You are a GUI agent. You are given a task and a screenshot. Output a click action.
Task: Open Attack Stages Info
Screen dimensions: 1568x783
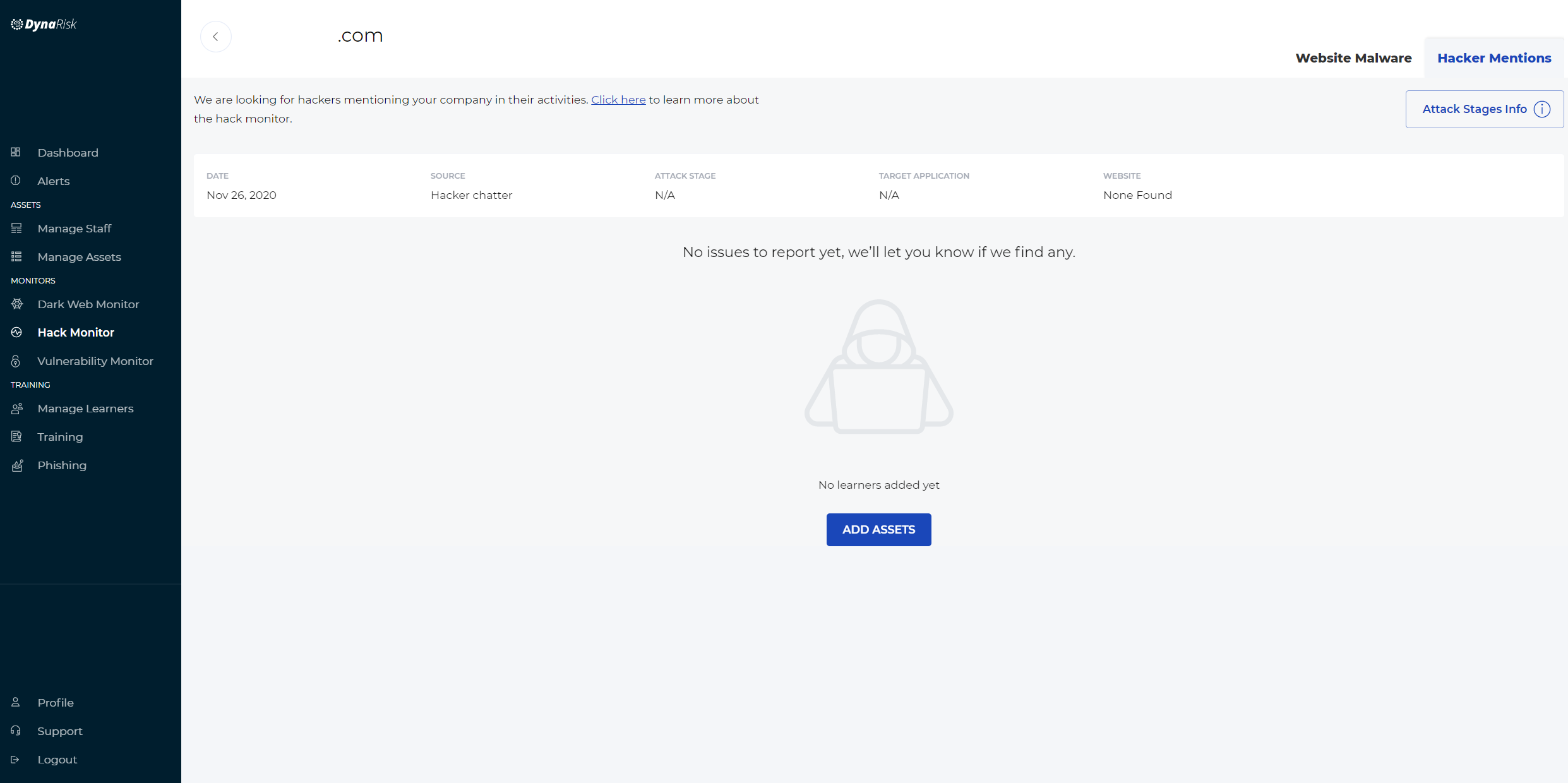1474,109
